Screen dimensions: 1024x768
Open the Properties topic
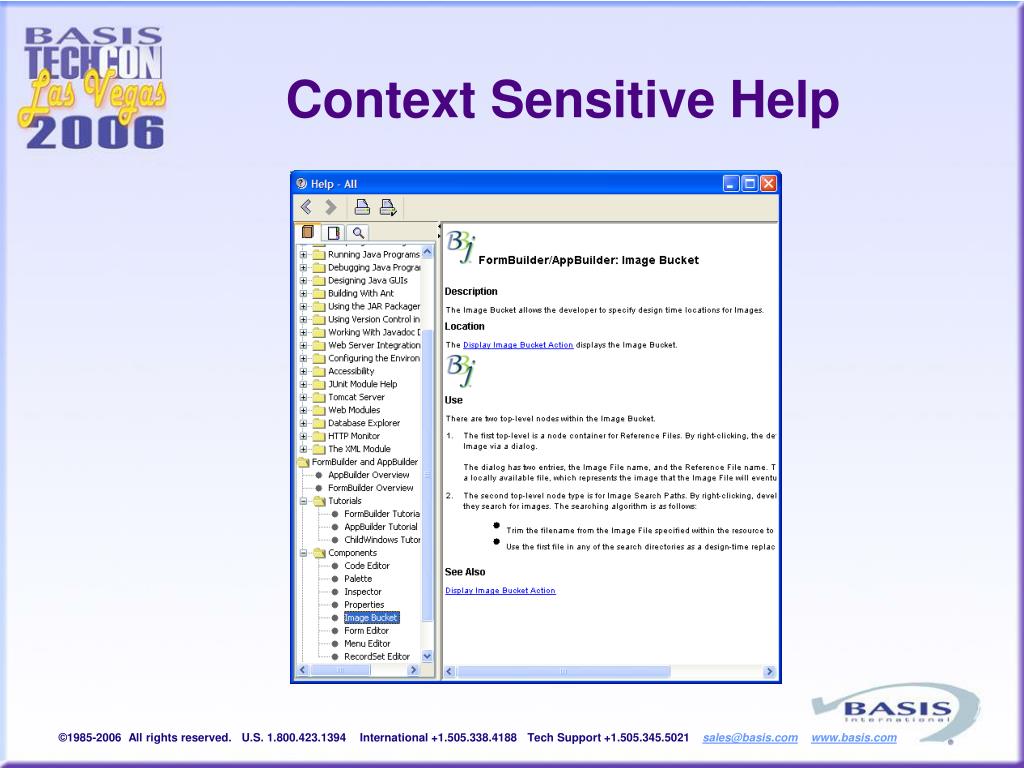[364, 605]
